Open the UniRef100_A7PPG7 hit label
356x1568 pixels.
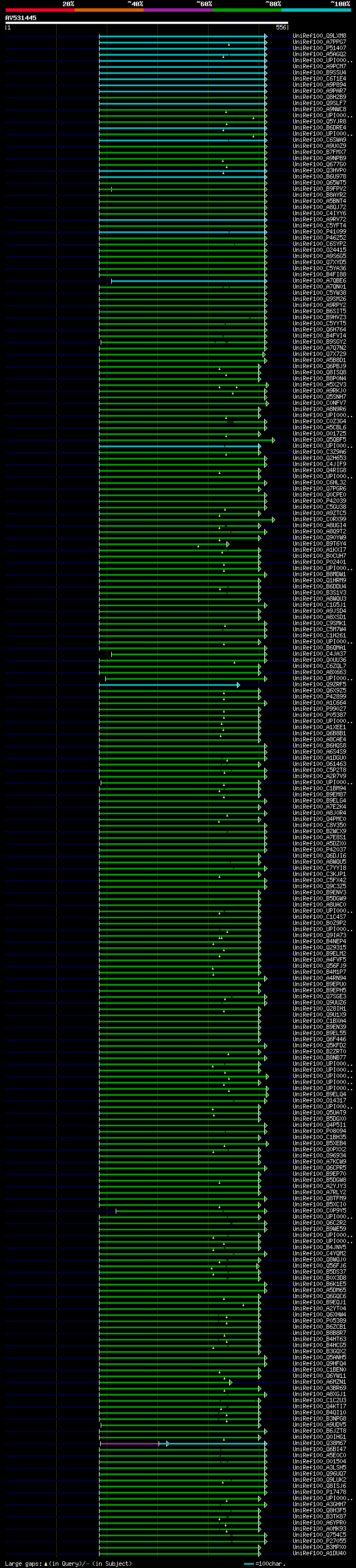[x=319, y=42]
